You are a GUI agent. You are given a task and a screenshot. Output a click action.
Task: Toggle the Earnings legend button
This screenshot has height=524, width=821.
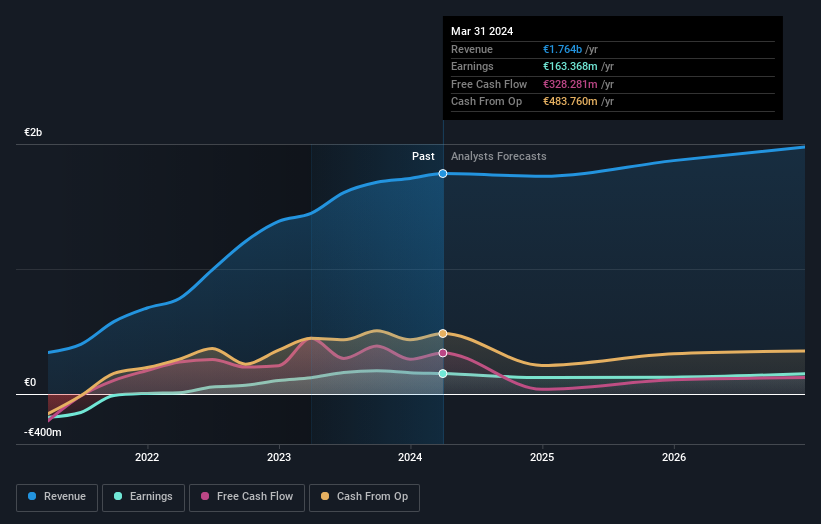143,497
